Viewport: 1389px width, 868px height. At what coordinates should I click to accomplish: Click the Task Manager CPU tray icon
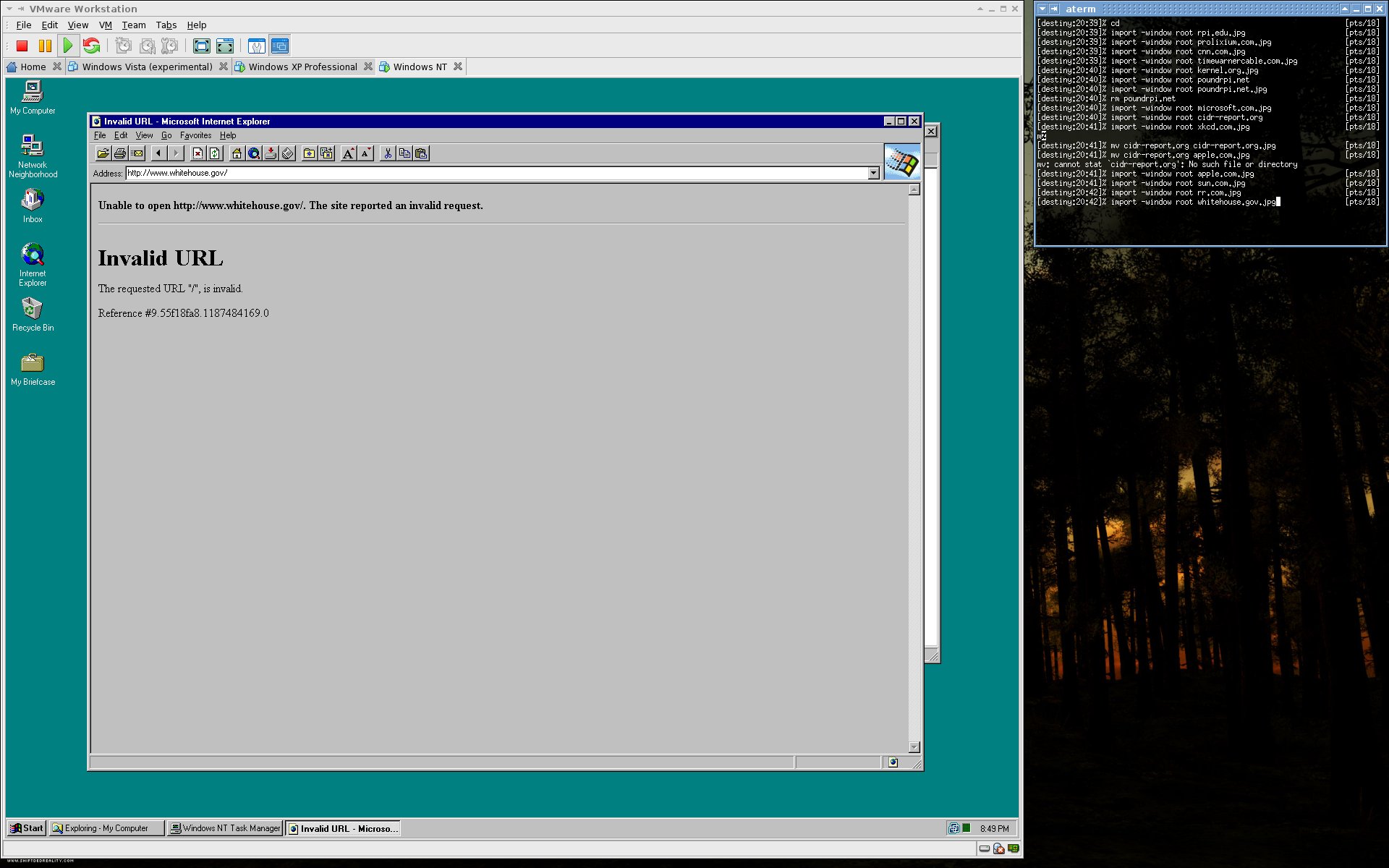coord(966,828)
